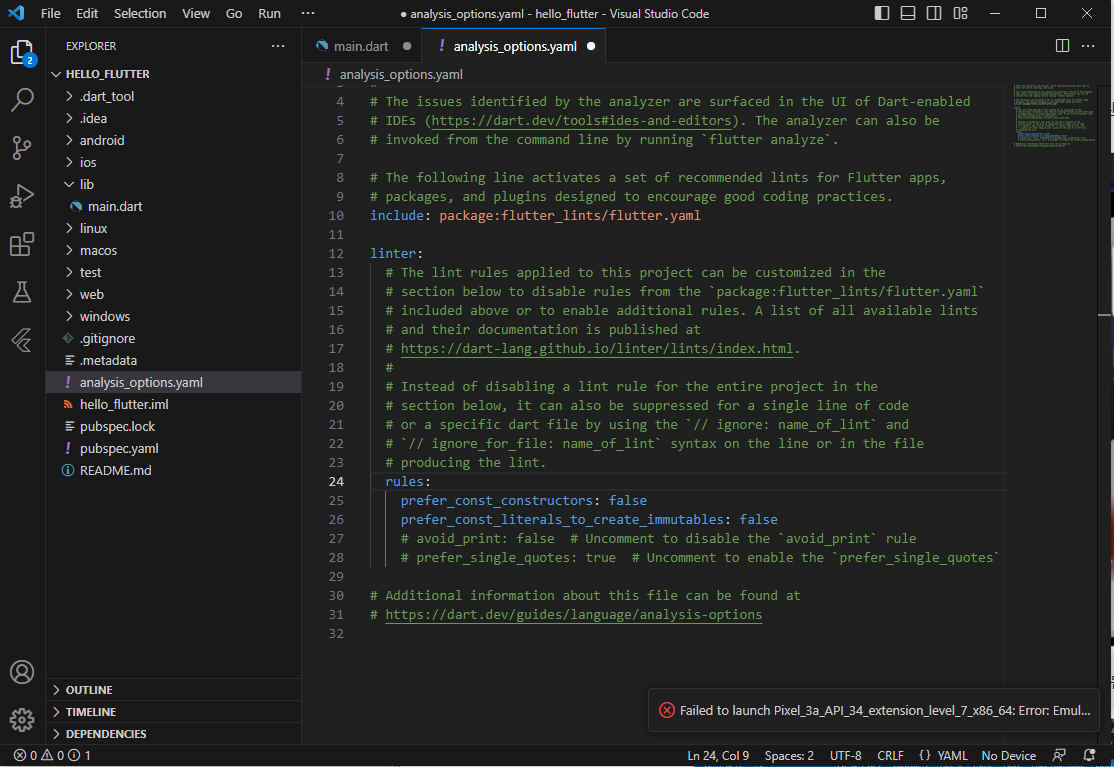Image resolution: width=1114 pixels, height=767 pixels.
Task: Open the View menu
Action: click(x=195, y=13)
